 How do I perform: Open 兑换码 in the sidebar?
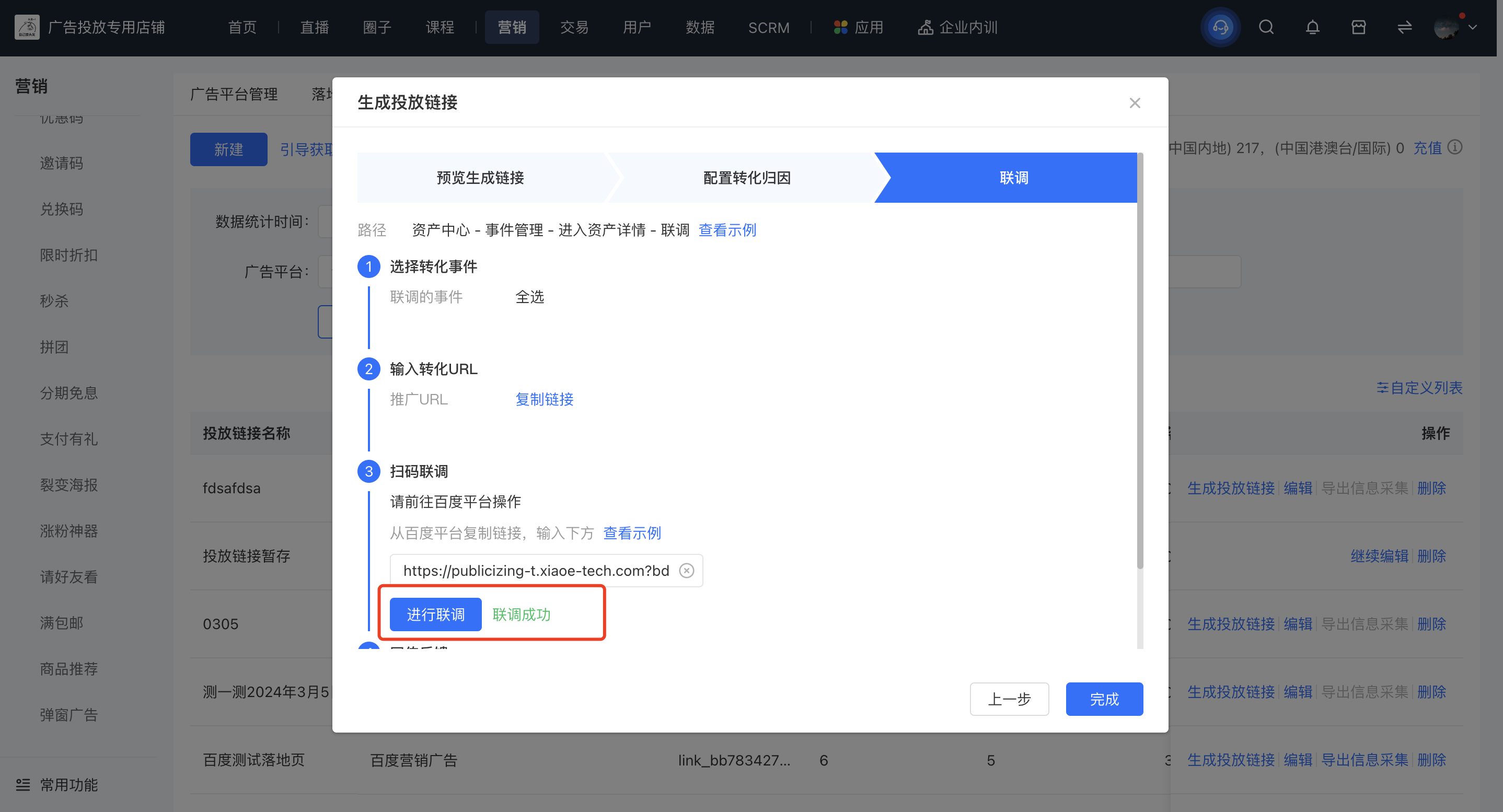(61, 209)
